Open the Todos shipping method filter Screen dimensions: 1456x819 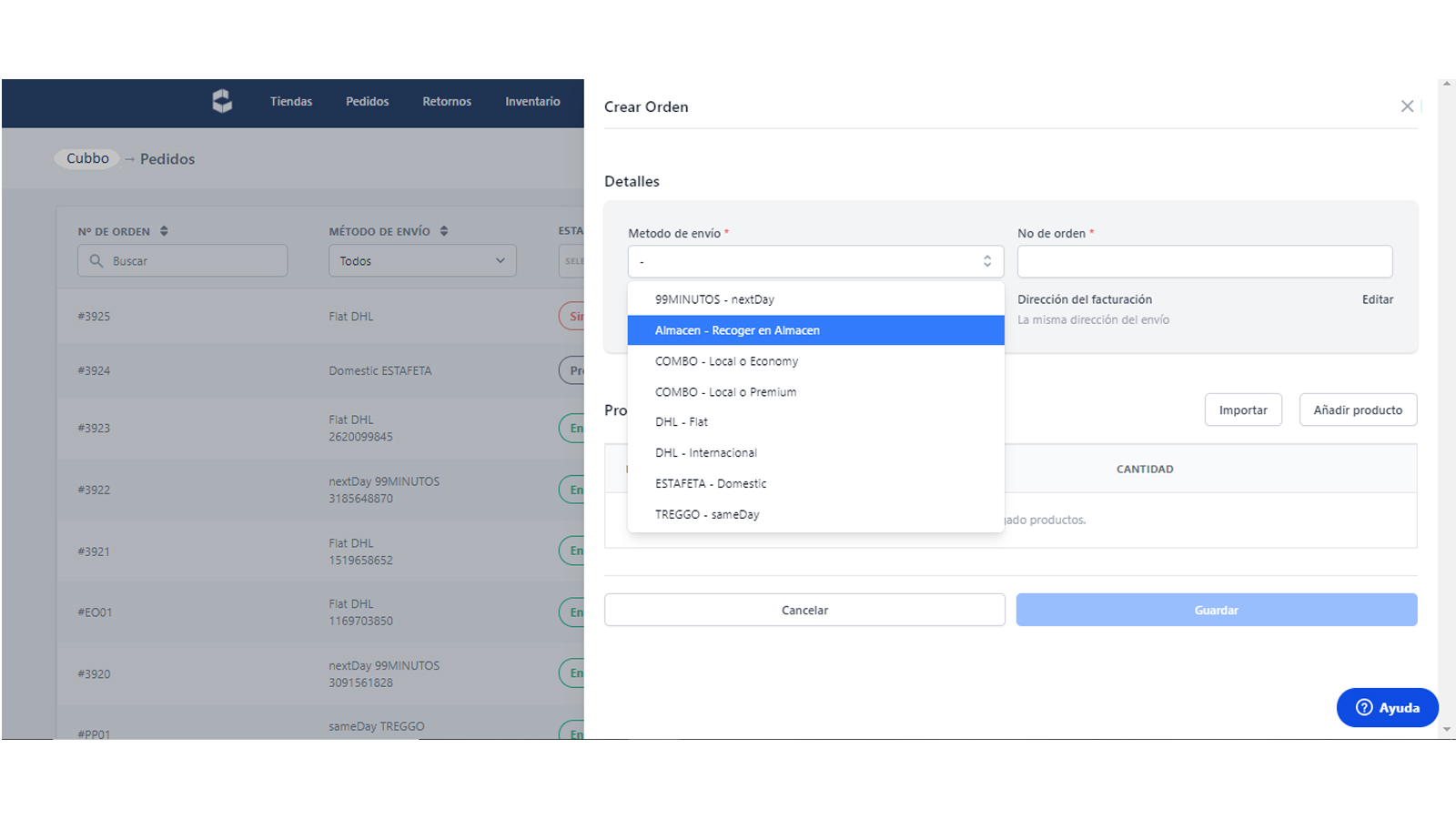coord(421,260)
